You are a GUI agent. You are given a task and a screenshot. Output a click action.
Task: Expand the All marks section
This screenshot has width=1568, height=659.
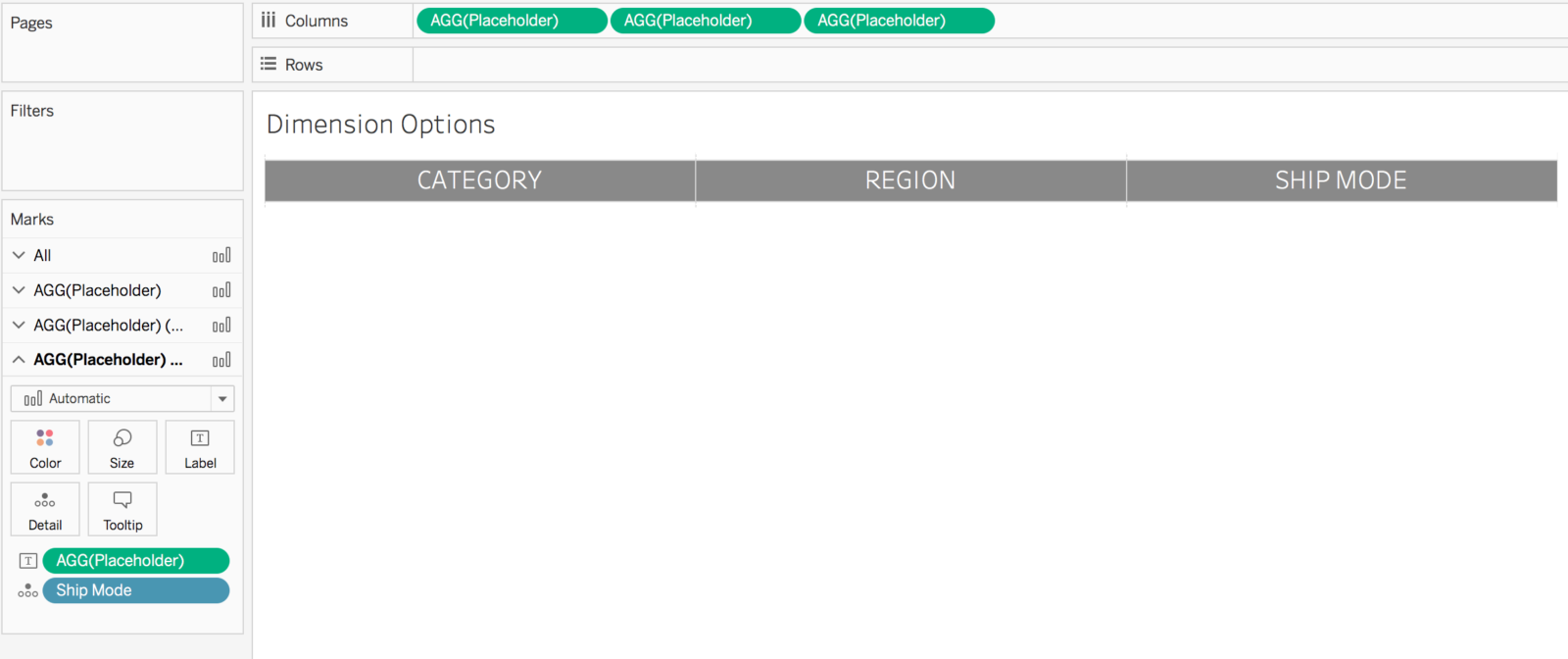click(x=19, y=255)
